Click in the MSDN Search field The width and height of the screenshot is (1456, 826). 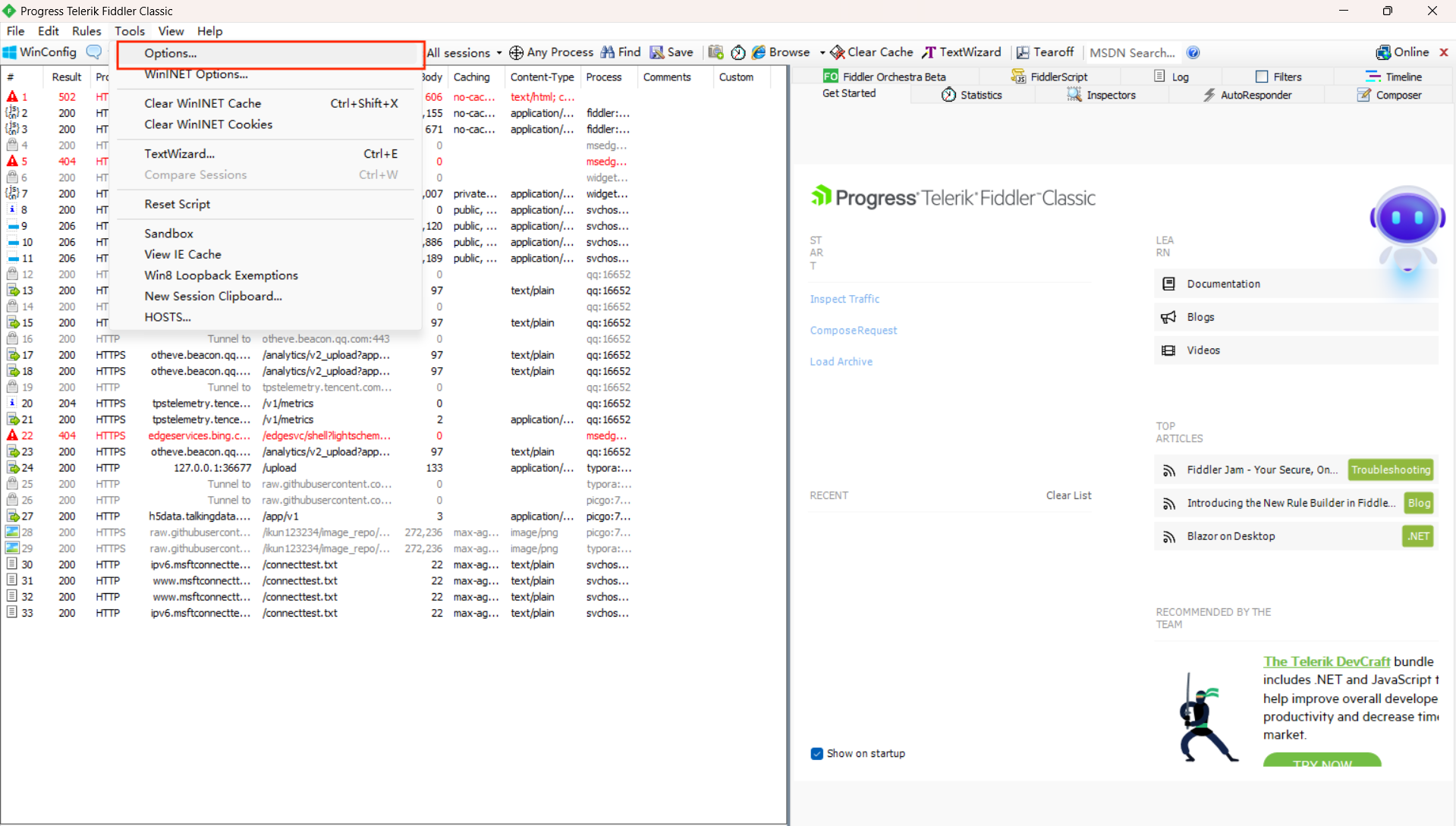pyautogui.click(x=1132, y=52)
